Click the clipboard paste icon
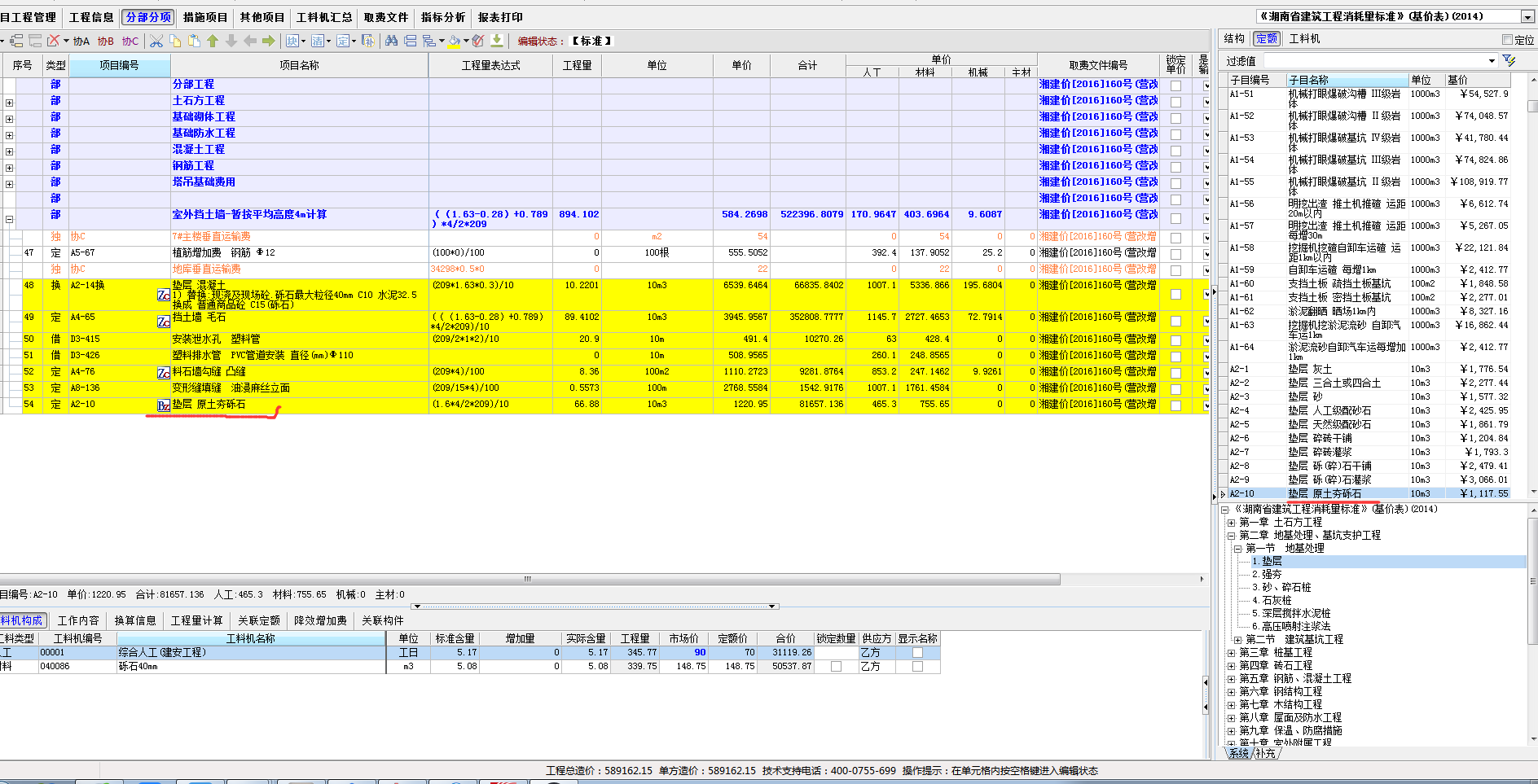 [x=194, y=41]
